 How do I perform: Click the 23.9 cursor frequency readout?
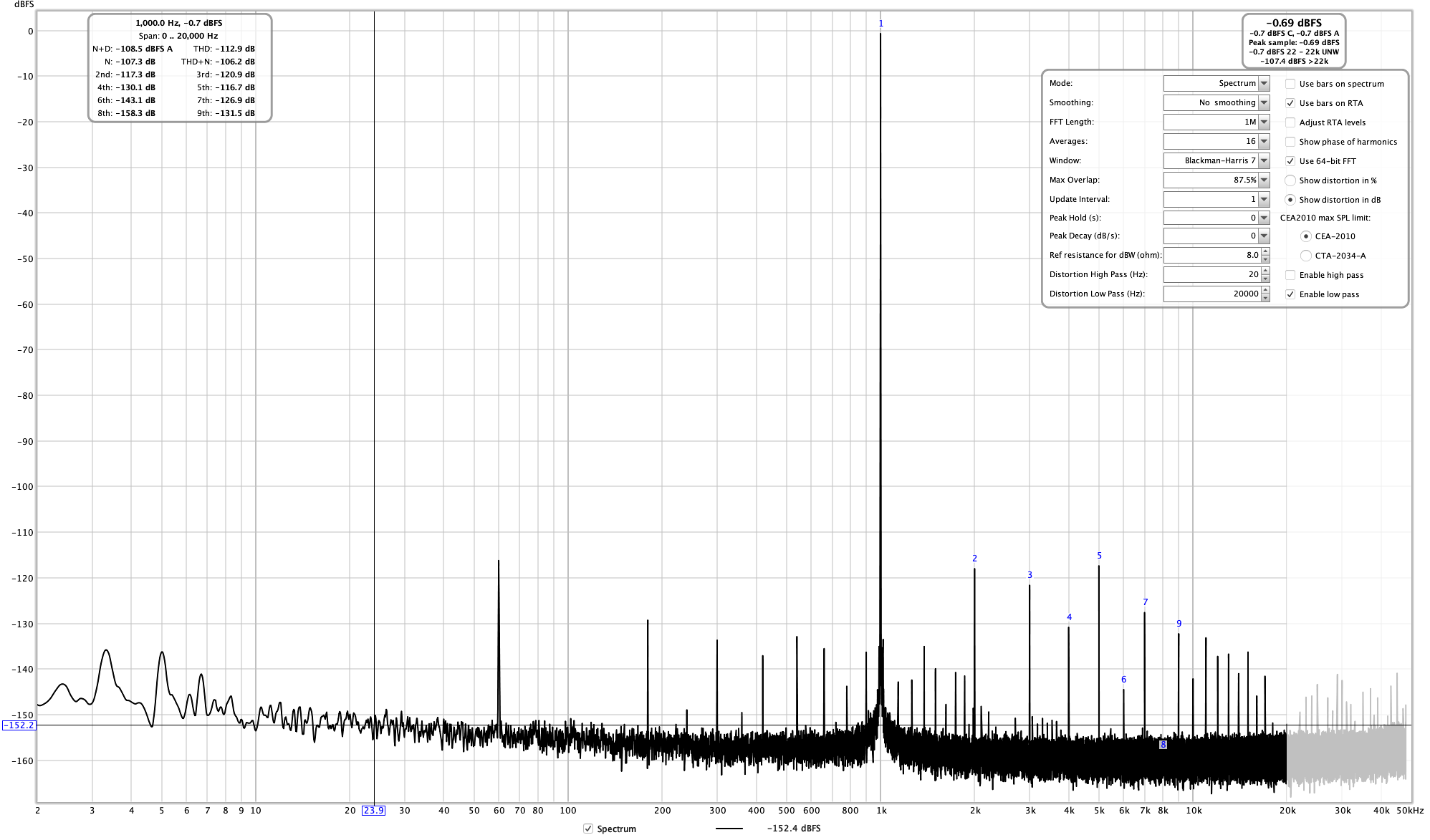374,811
